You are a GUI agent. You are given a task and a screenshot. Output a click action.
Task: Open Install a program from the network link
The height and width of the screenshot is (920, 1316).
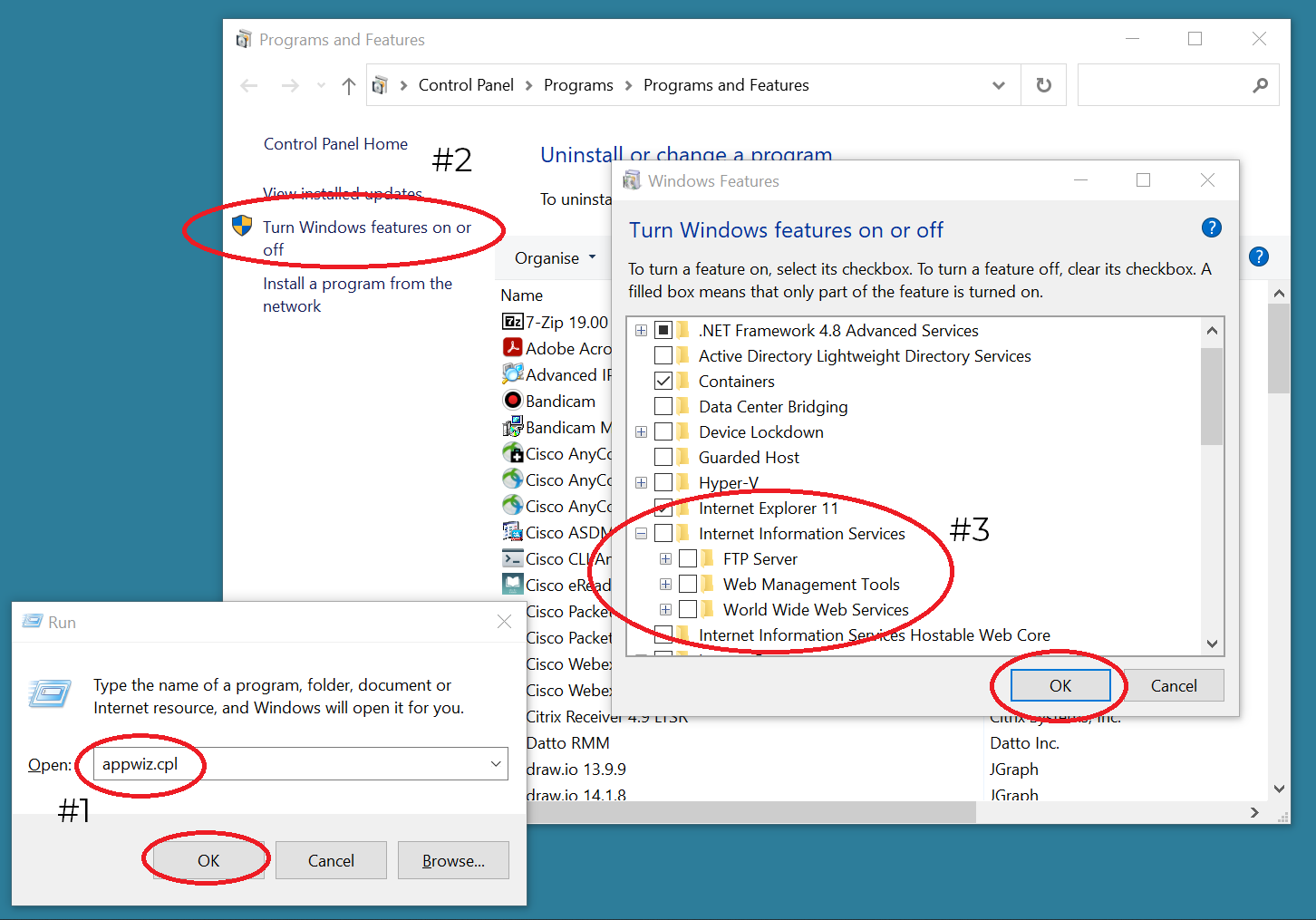tap(357, 295)
